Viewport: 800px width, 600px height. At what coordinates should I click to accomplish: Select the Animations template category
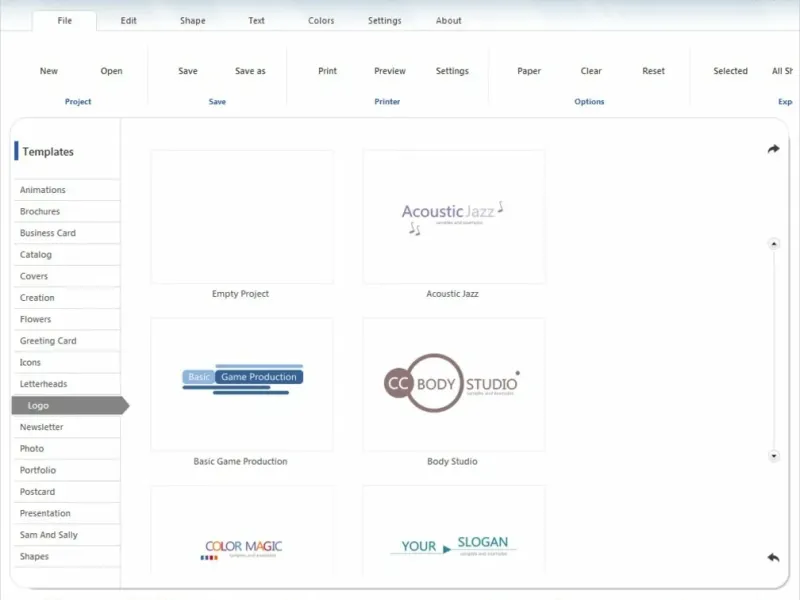pyautogui.click(x=67, y=190)
